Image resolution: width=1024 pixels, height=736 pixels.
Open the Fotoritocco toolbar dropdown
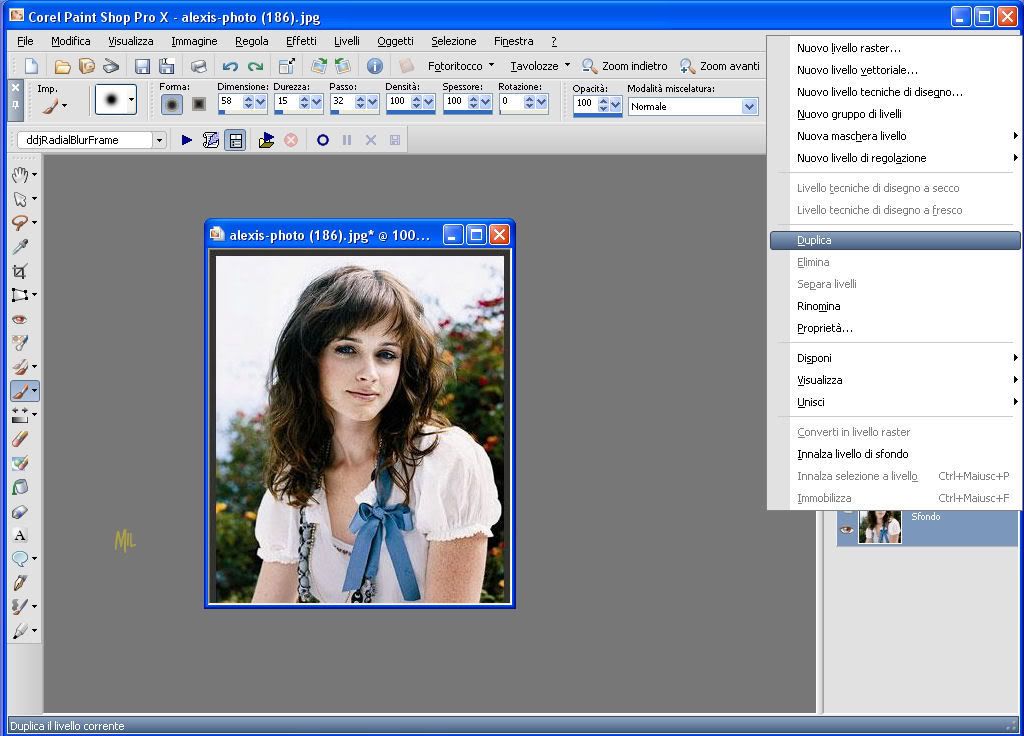coord(491,65)
